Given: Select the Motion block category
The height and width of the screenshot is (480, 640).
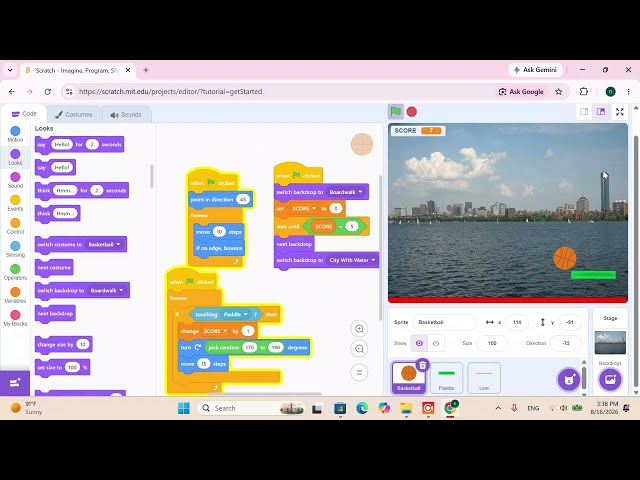Looking at the screenshot, I should pos(15,134).
